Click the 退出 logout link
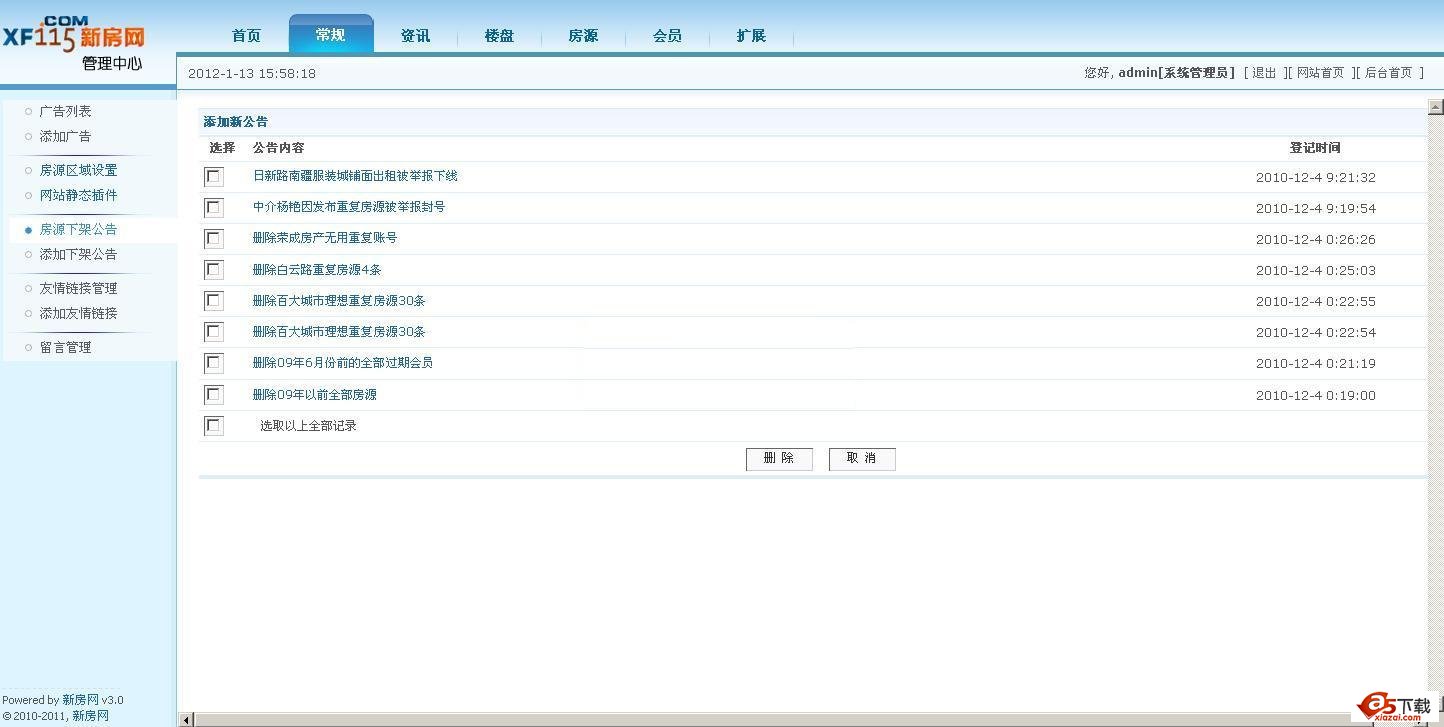The width and height of the screenshot is (1444, 727). pyautogui.click(x=1264, y=73)
